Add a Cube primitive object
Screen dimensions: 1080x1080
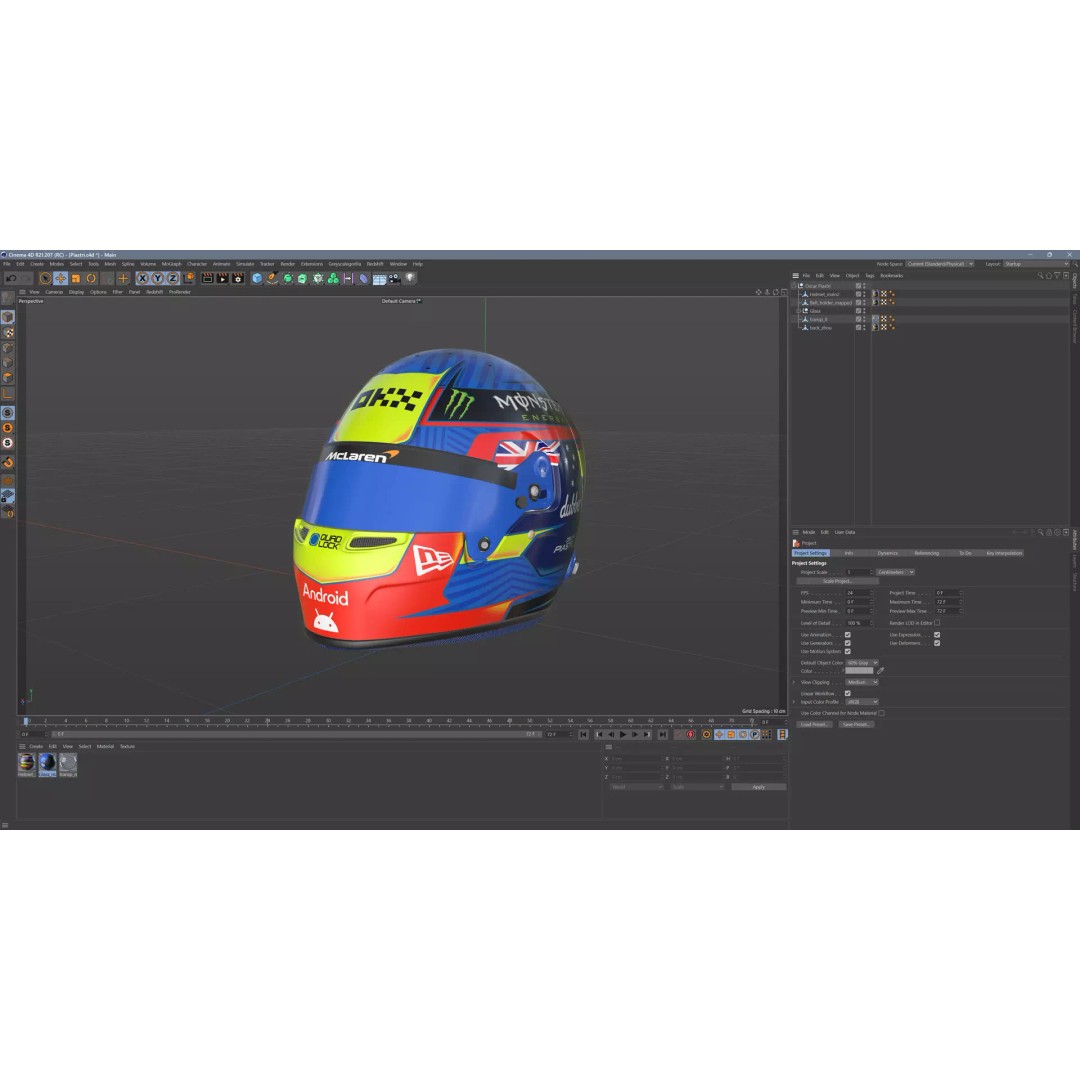(x=257, y=278)
